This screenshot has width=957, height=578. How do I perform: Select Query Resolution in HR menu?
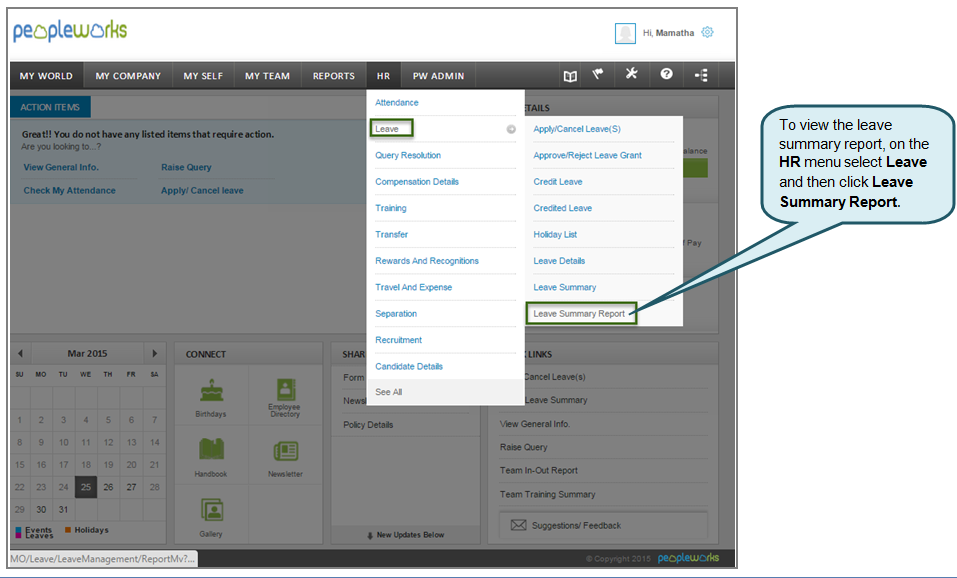408,155
